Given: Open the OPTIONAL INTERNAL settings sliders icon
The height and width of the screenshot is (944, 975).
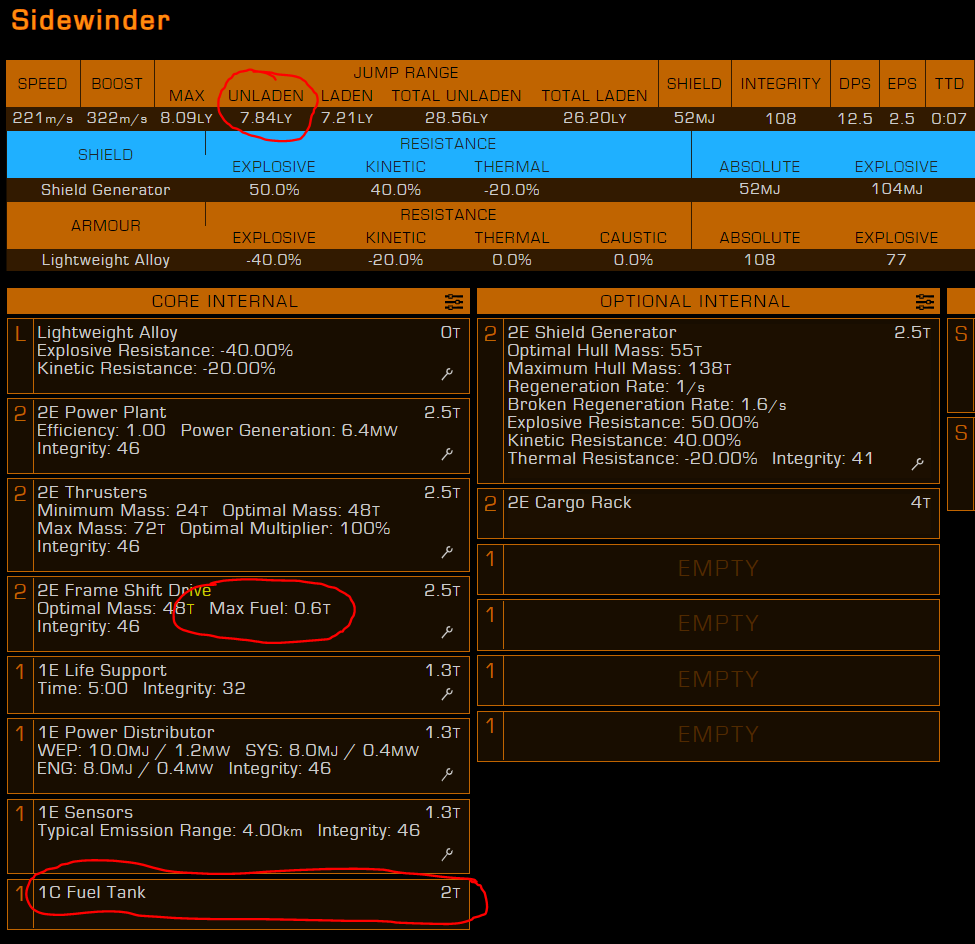Looking at the screenshot, I should (924, 302).
